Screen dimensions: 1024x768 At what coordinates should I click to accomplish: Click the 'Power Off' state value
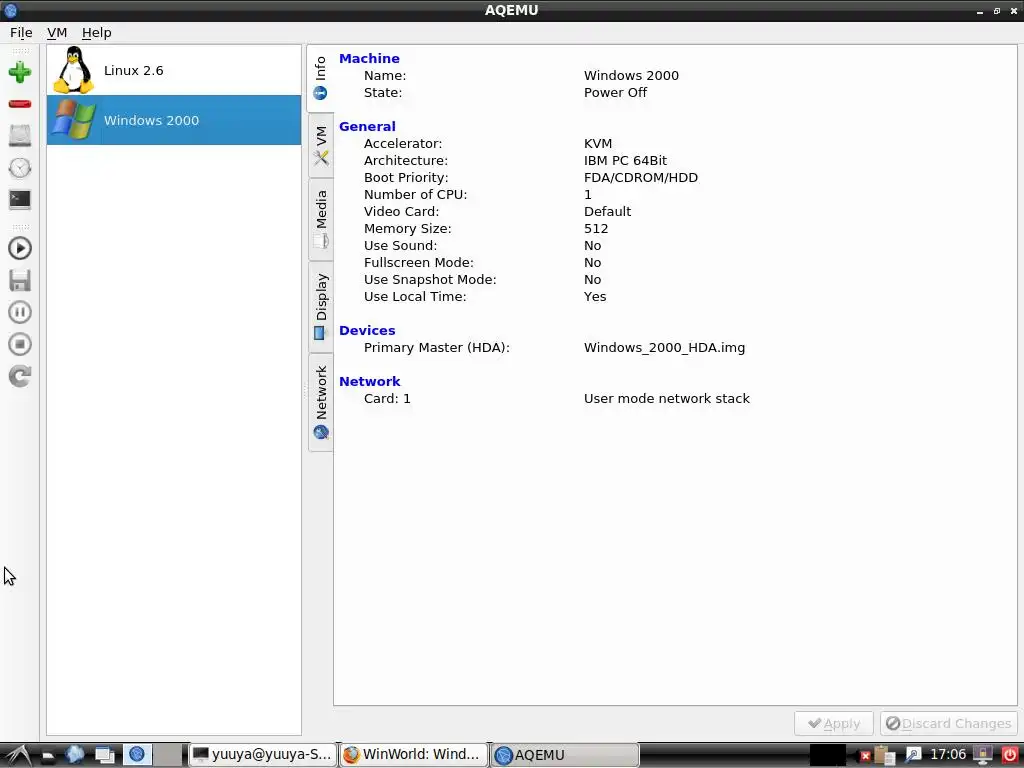click(x=615, y=93)
